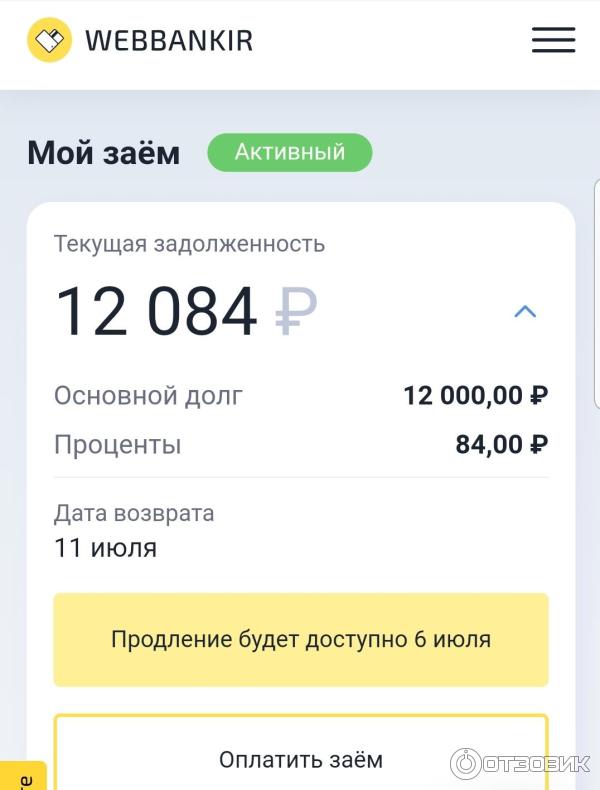
Task: Click the 11 июля return date
Action: 105,548
